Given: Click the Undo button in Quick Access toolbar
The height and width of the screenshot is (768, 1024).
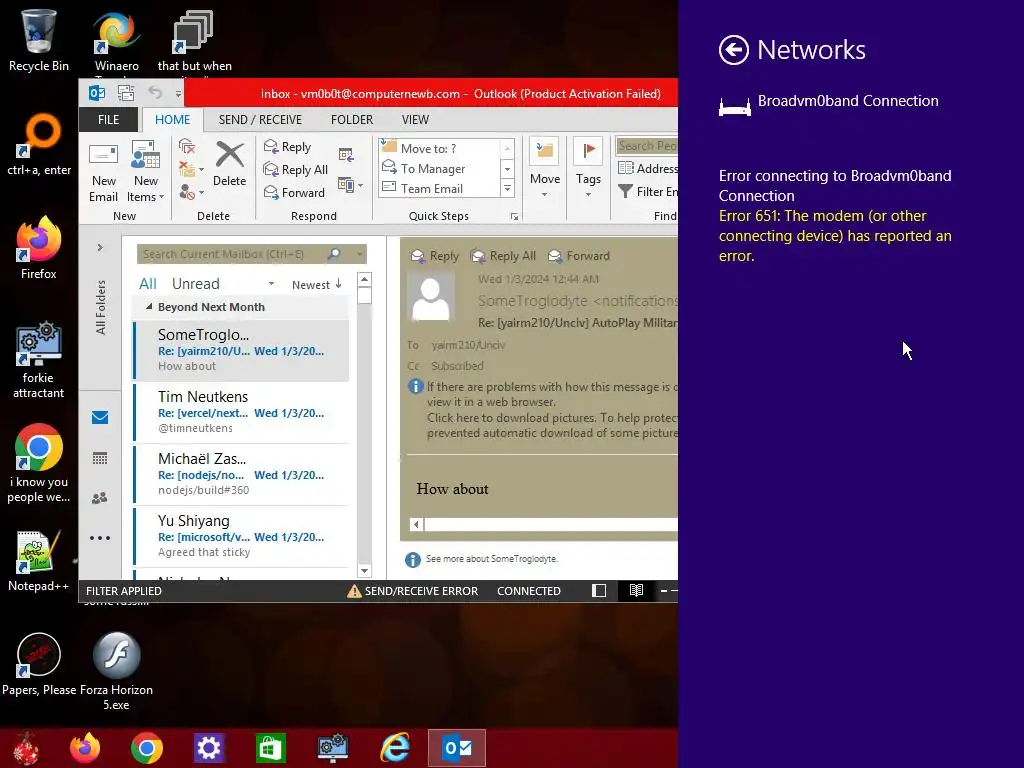Looking at the screenshot, I should pyautogui.click(x=155, y=93).
